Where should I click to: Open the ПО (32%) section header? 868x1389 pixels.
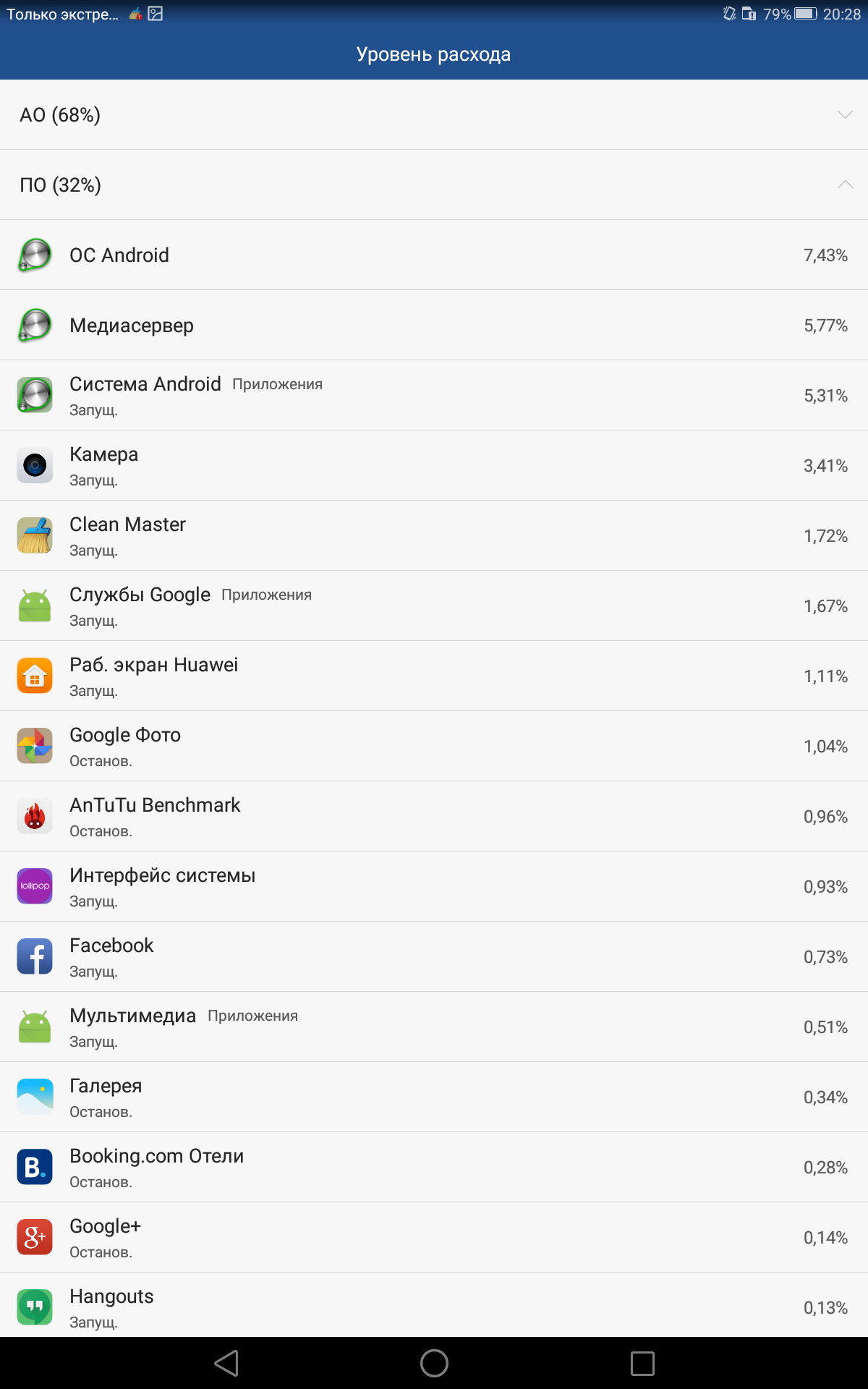coord(434,185)
